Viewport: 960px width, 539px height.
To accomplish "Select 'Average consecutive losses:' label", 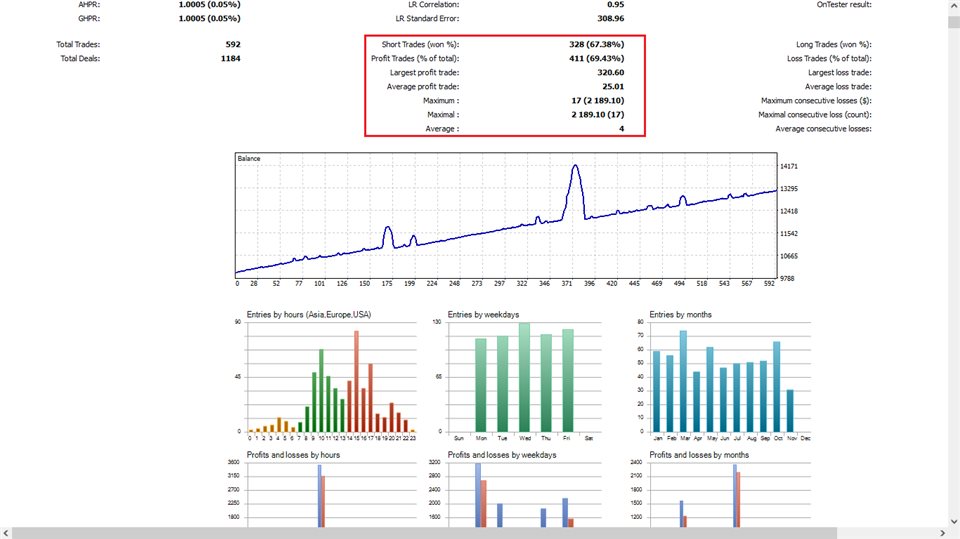I will 823,129.
